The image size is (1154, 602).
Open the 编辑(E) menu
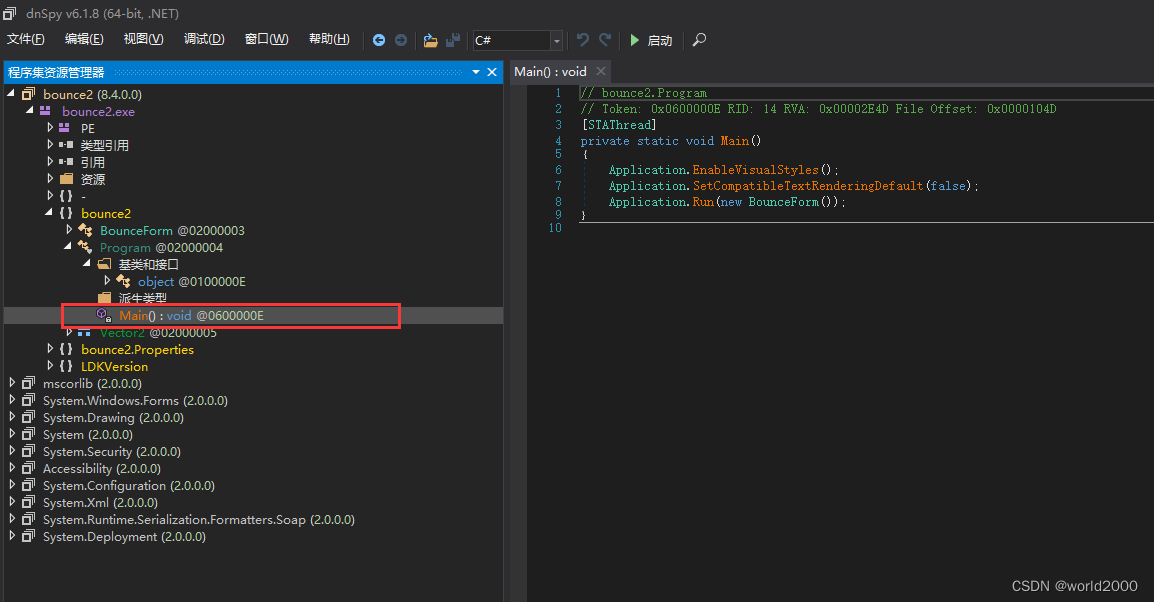84,39
